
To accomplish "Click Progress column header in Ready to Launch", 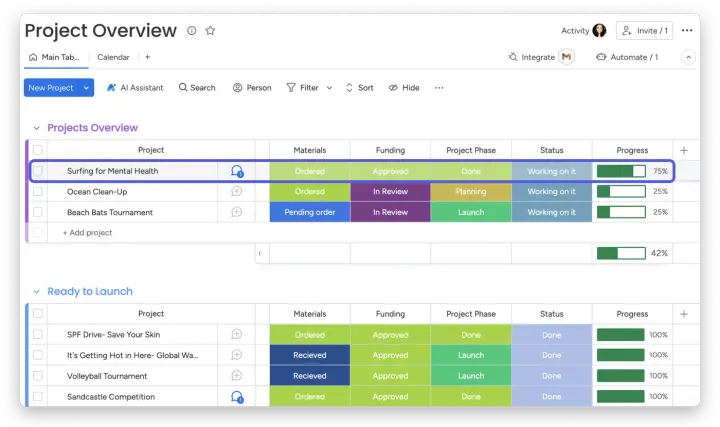I will tap(632, 314).
